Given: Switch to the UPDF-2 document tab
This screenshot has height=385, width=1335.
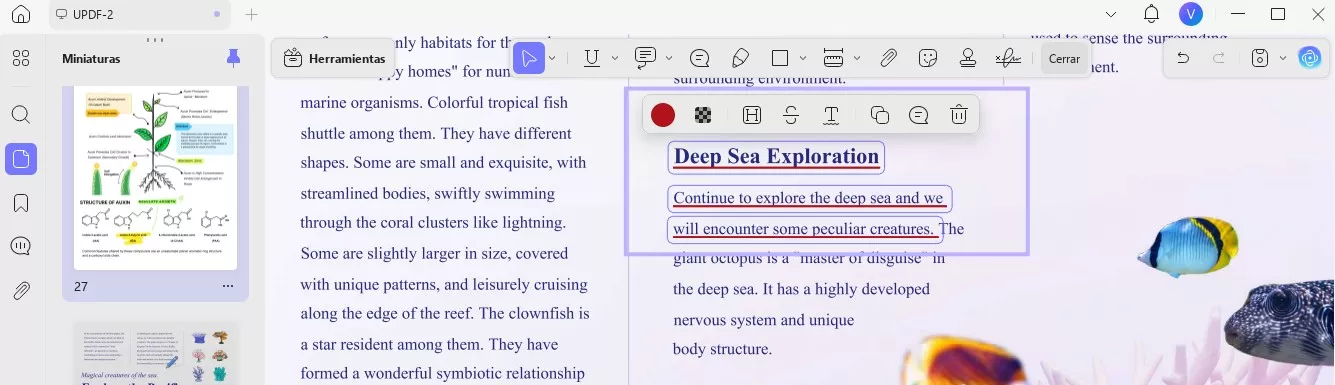Looking at the screenshot, I should click(x=138, y=14).
